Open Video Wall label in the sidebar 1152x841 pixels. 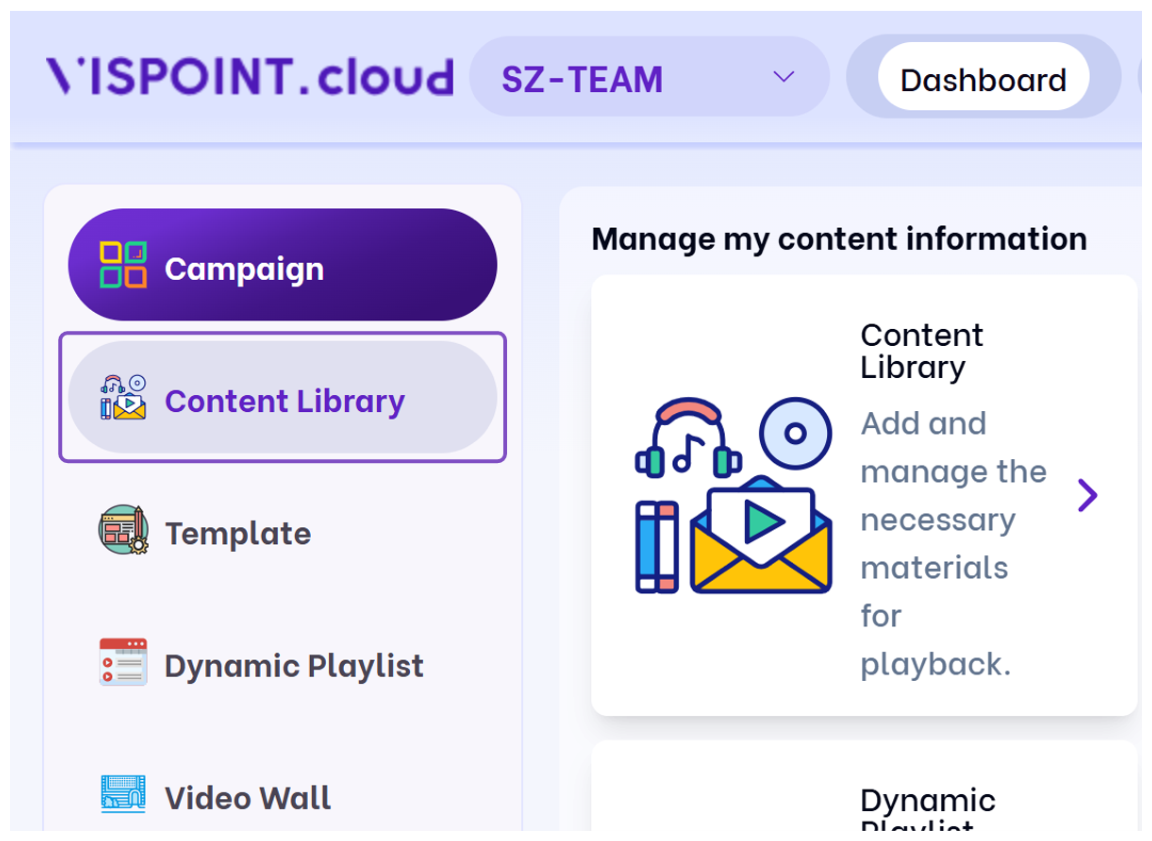coord(248,798)
